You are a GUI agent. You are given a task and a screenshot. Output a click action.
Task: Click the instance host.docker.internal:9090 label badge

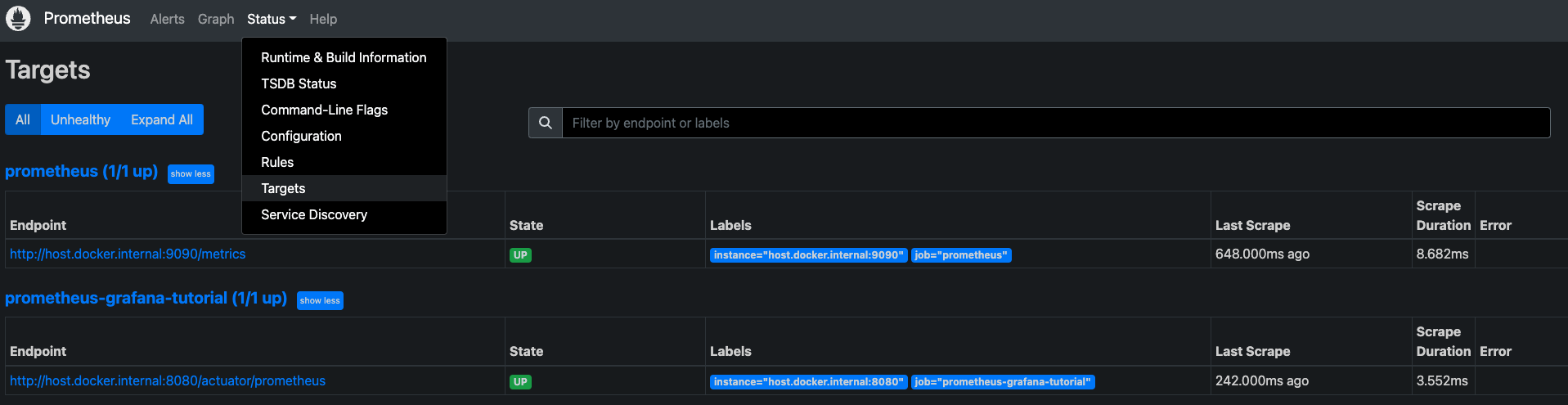[808, 255]
